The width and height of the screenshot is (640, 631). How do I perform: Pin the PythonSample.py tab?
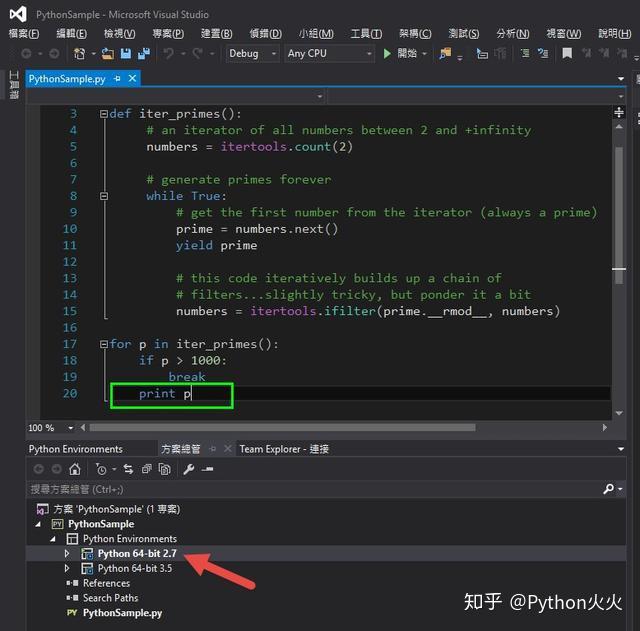click(118, 78)
